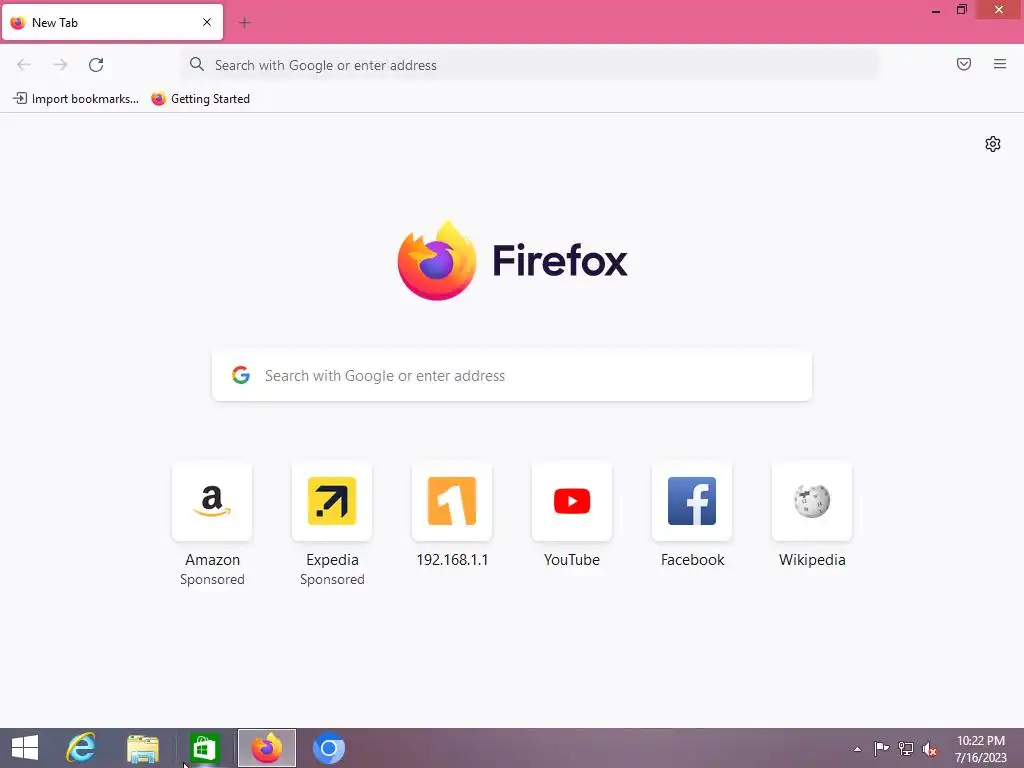Click the Facebook label under the tile
Screen dimensions: 1024x768
pos(692,560)
